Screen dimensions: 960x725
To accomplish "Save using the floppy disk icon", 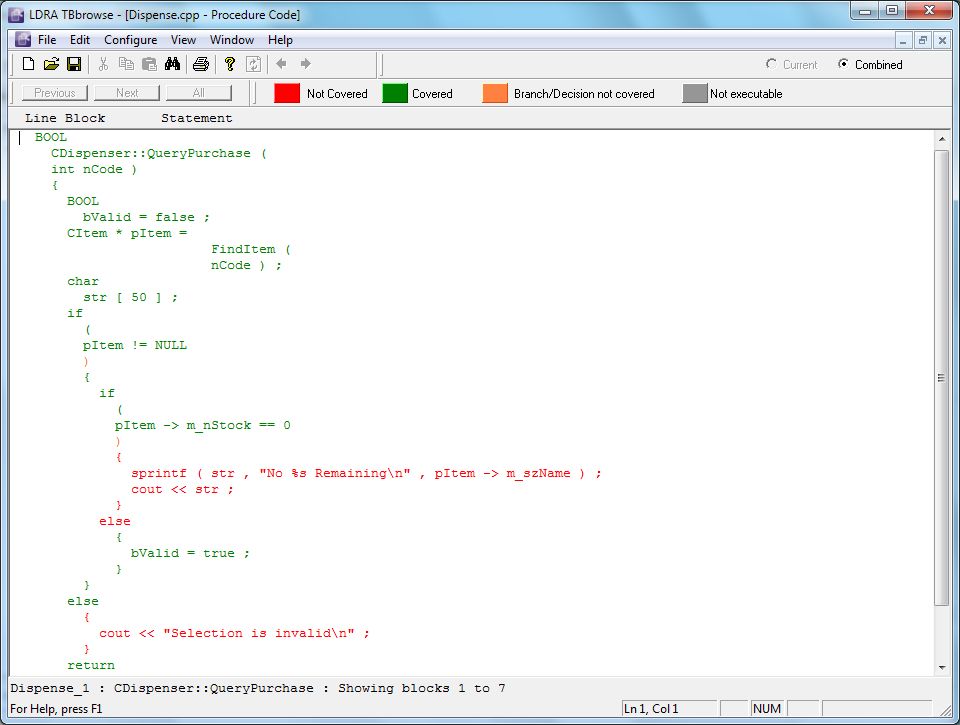I will pyautogui.click(x=74, y=64).
